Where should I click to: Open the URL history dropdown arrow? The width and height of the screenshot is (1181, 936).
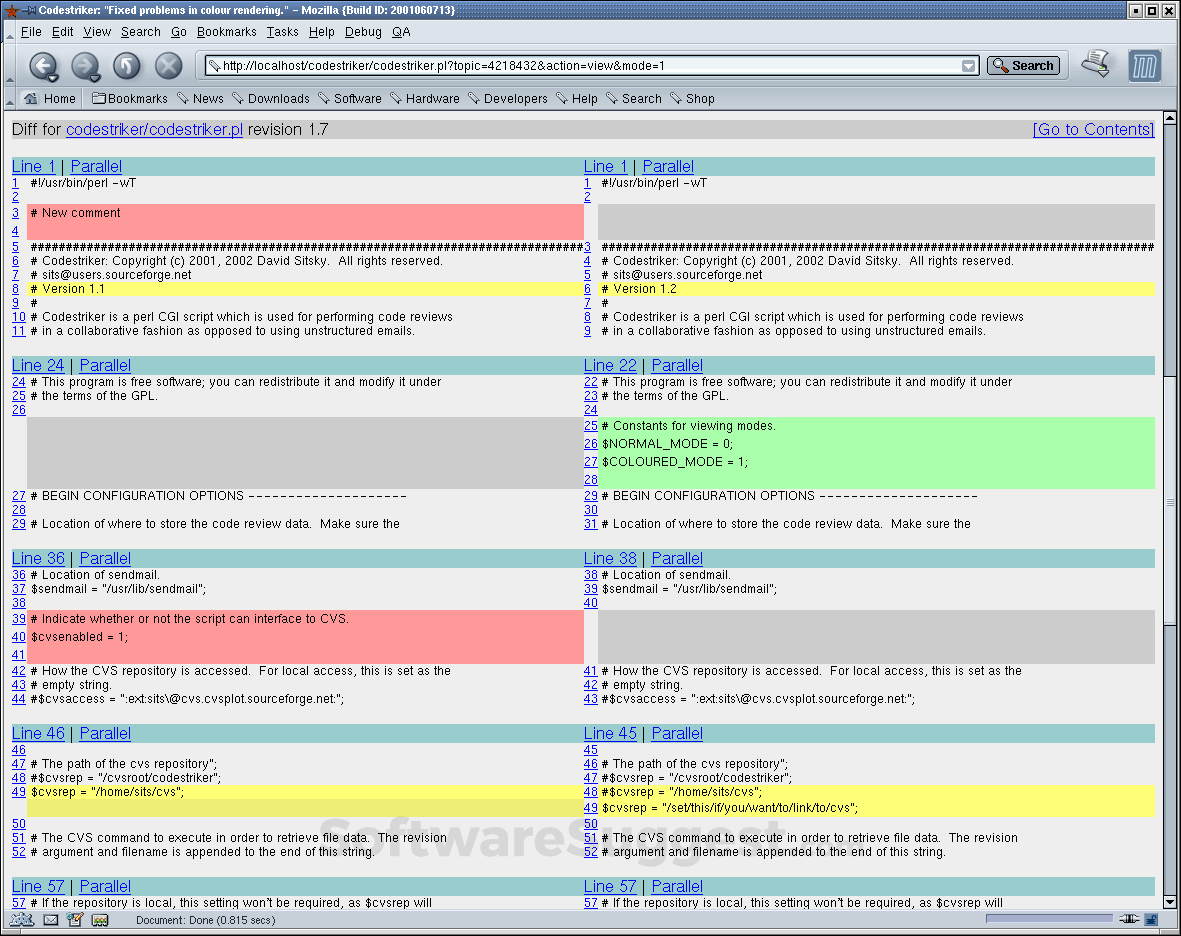coord(967,66)
